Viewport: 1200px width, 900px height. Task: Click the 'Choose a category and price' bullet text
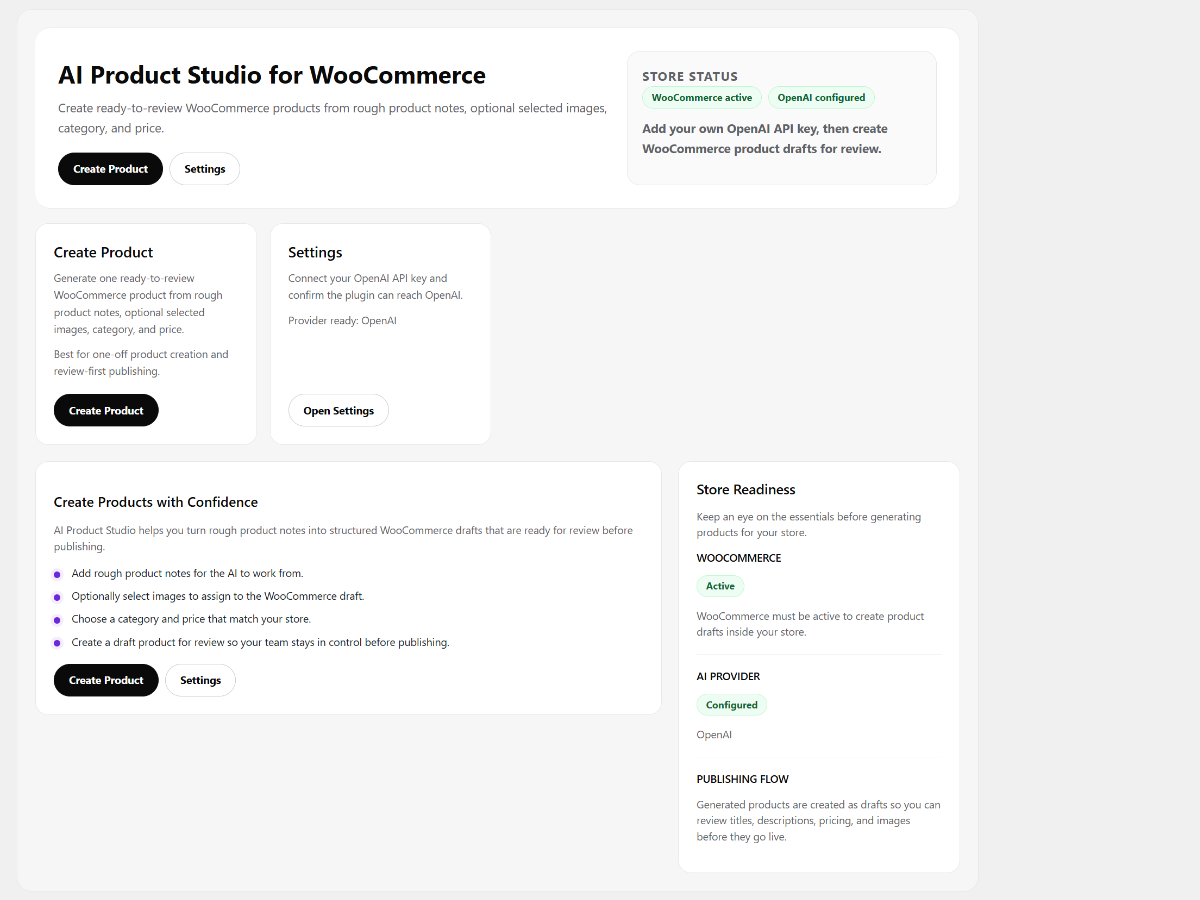tap(191, 619)
